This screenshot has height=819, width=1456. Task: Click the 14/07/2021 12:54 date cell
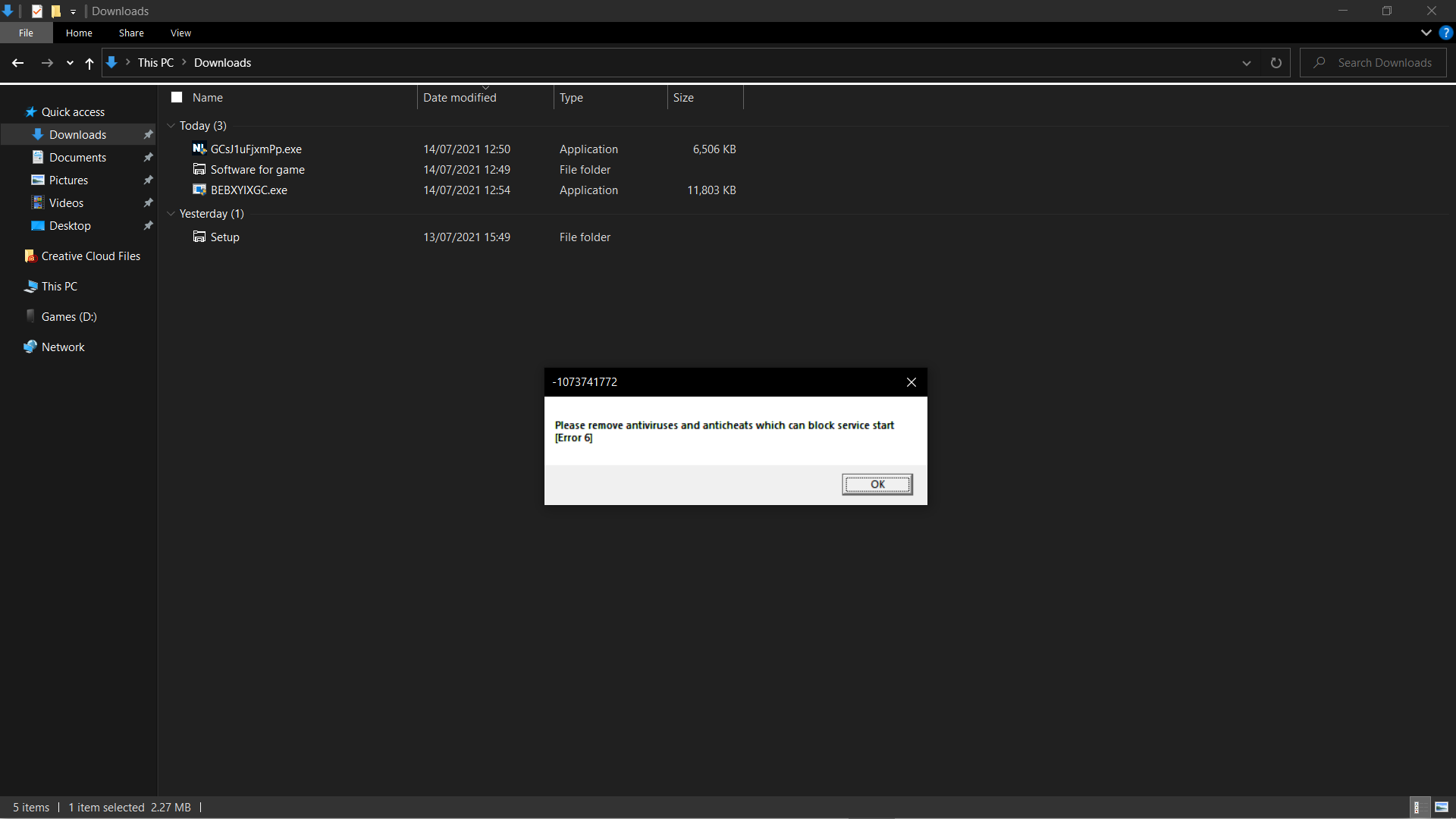tap(466, 190)
